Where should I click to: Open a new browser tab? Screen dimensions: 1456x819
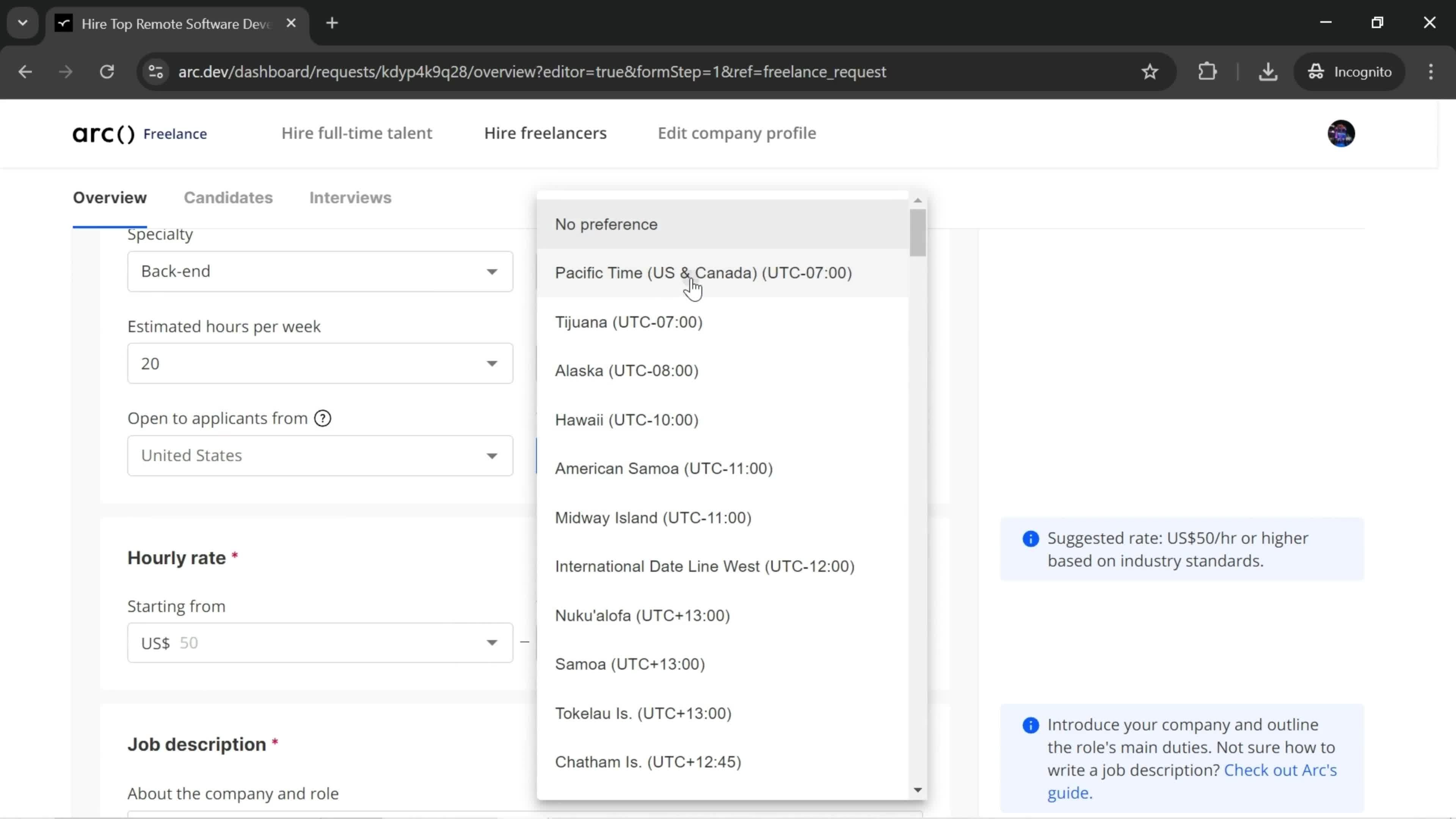tap(333, 23)
